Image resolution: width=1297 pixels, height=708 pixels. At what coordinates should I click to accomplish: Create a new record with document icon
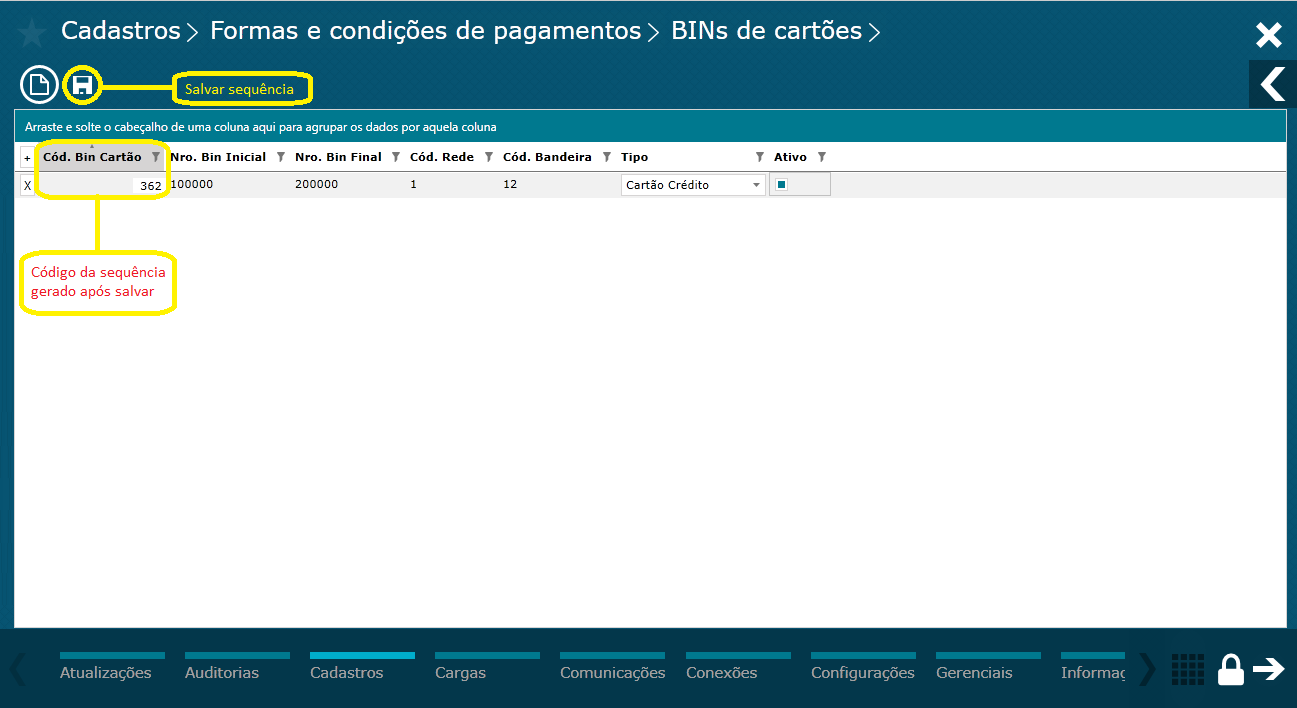(39, 85)
